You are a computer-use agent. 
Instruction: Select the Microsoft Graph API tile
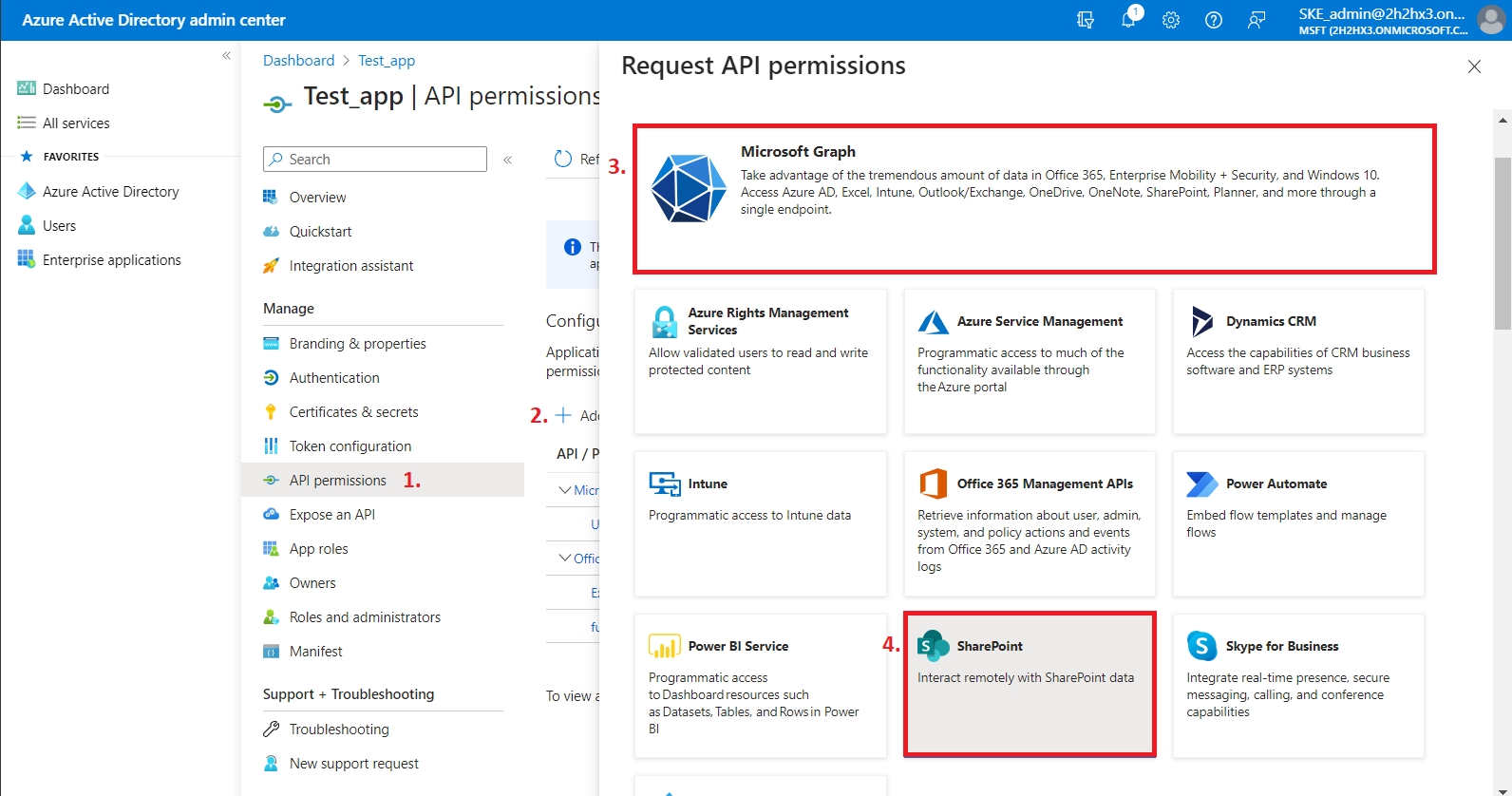click(x=1034, y=199)
